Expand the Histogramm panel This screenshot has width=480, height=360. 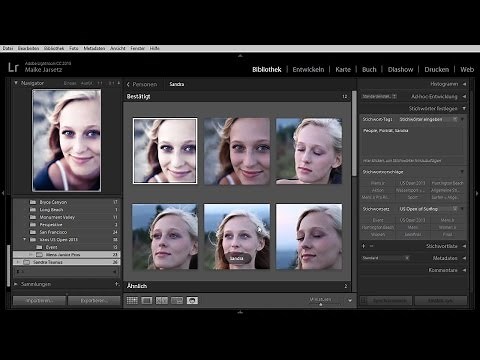click(x=464, y=84)
